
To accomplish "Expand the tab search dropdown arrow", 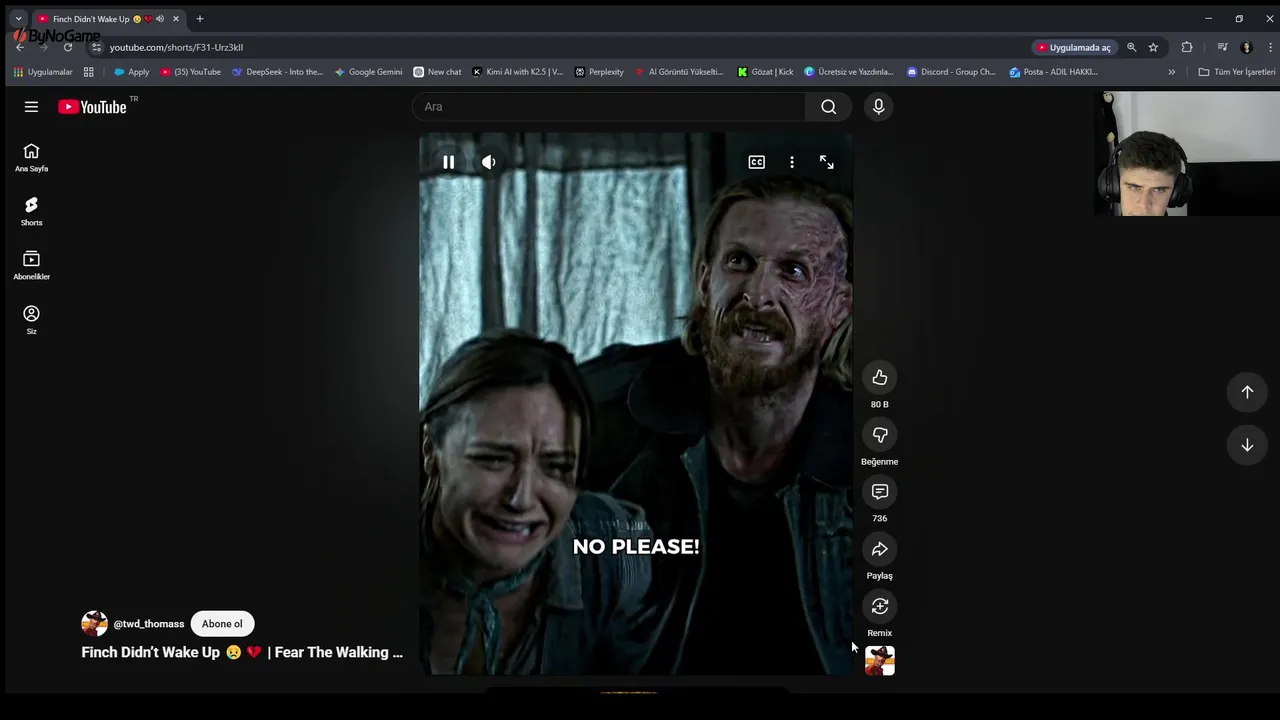I will coord(18,18).
